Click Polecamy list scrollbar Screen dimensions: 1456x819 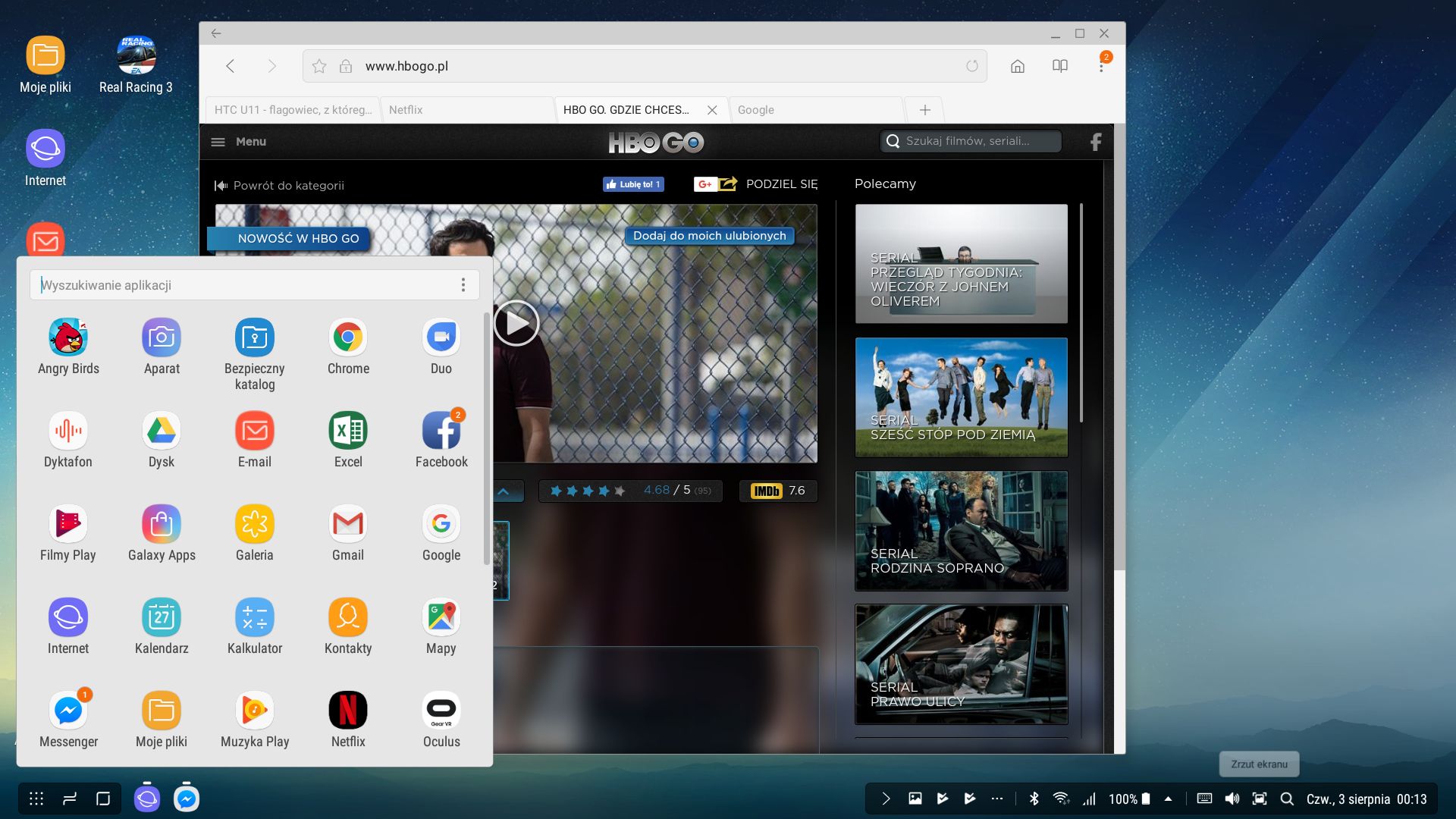click(x=1081, y=312)
